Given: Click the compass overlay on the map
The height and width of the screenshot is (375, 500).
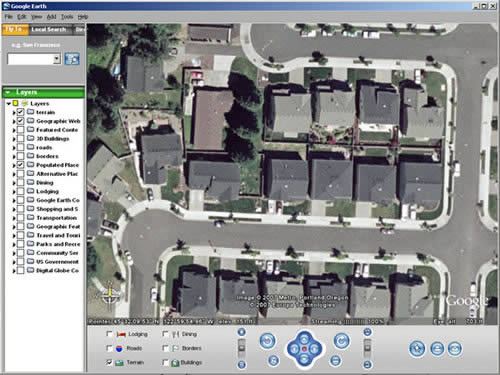Looking at the screenshot, I should pyautogui.click(x=110, y=295).
